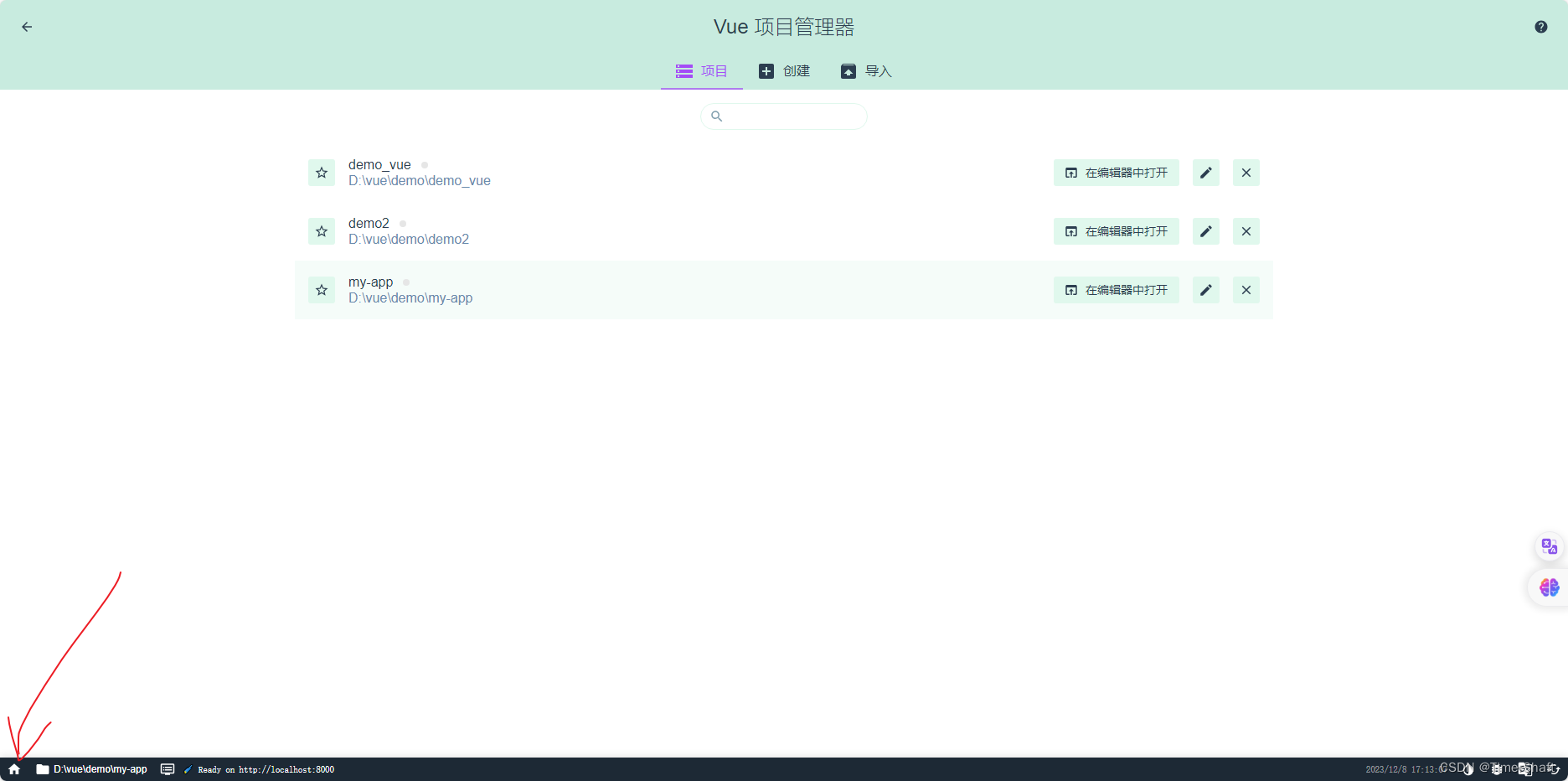Rename demo_vue via pencil icon
Screen dimensions: 1568x781
coord(1206,173)
